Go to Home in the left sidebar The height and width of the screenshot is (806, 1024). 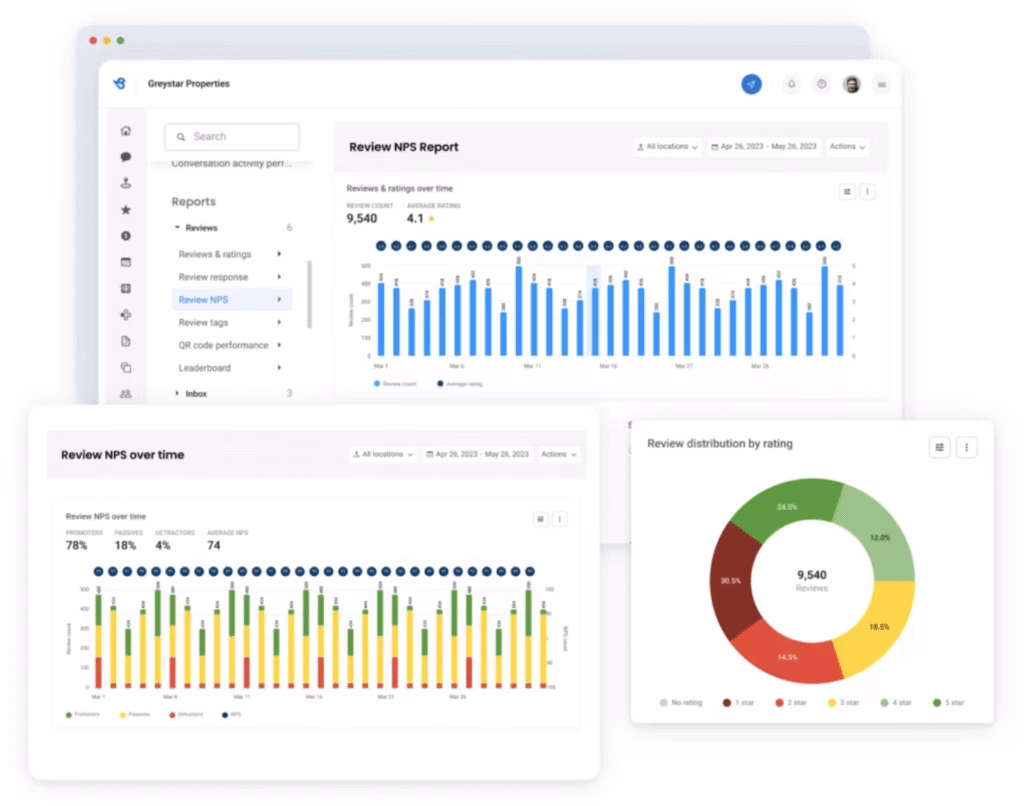click(x=126, y=130)
